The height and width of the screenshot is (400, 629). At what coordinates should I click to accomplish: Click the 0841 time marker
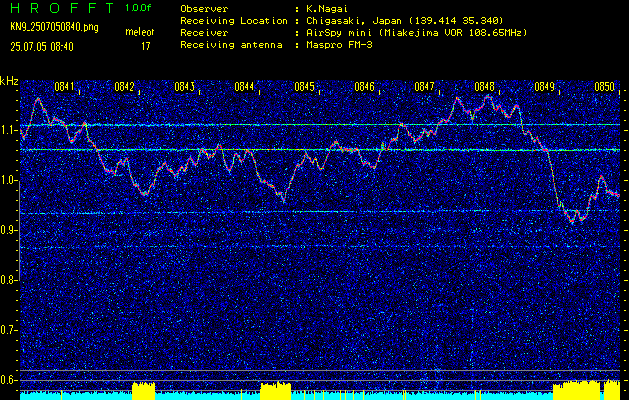(64, 87)
